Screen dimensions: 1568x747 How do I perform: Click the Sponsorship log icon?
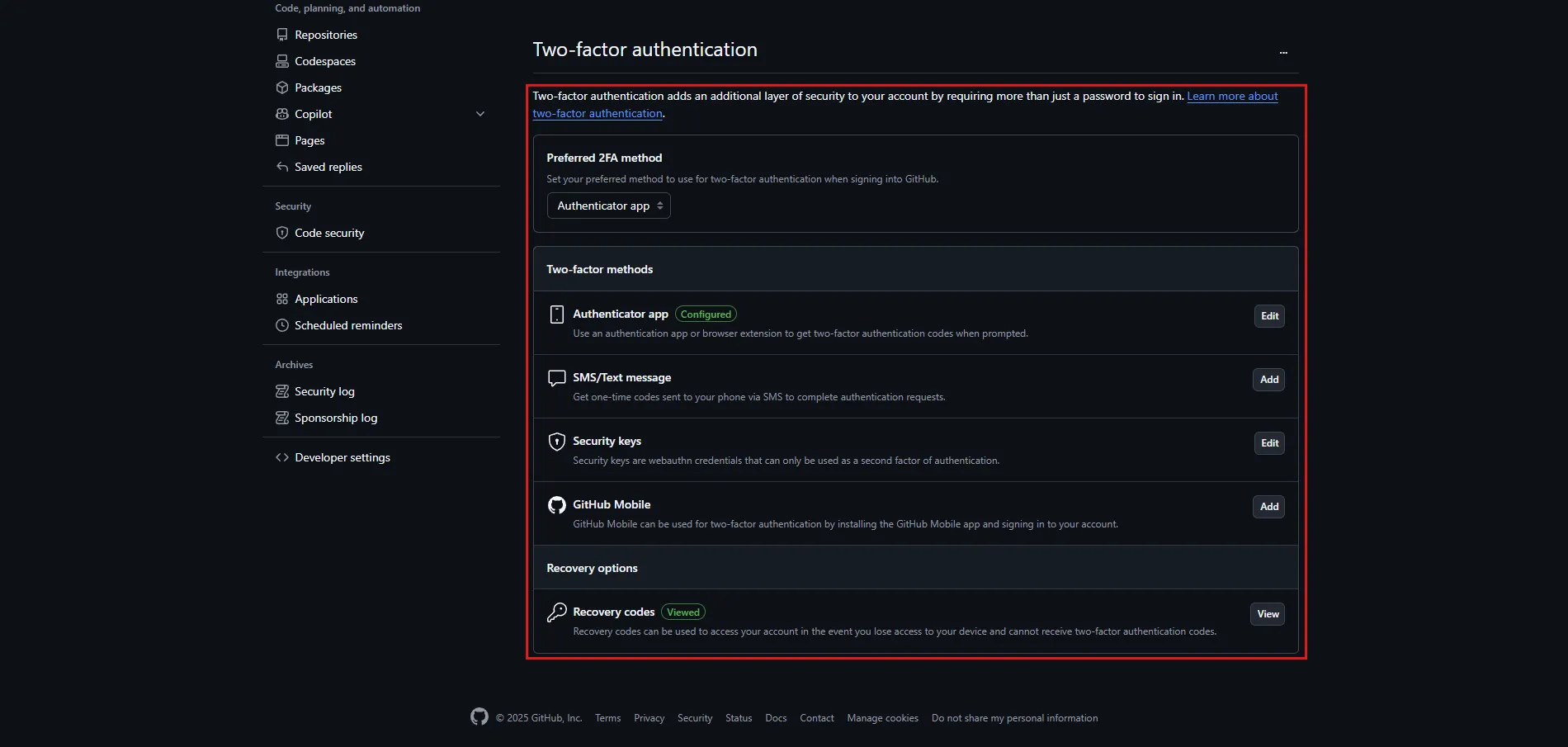coord(282,418)
